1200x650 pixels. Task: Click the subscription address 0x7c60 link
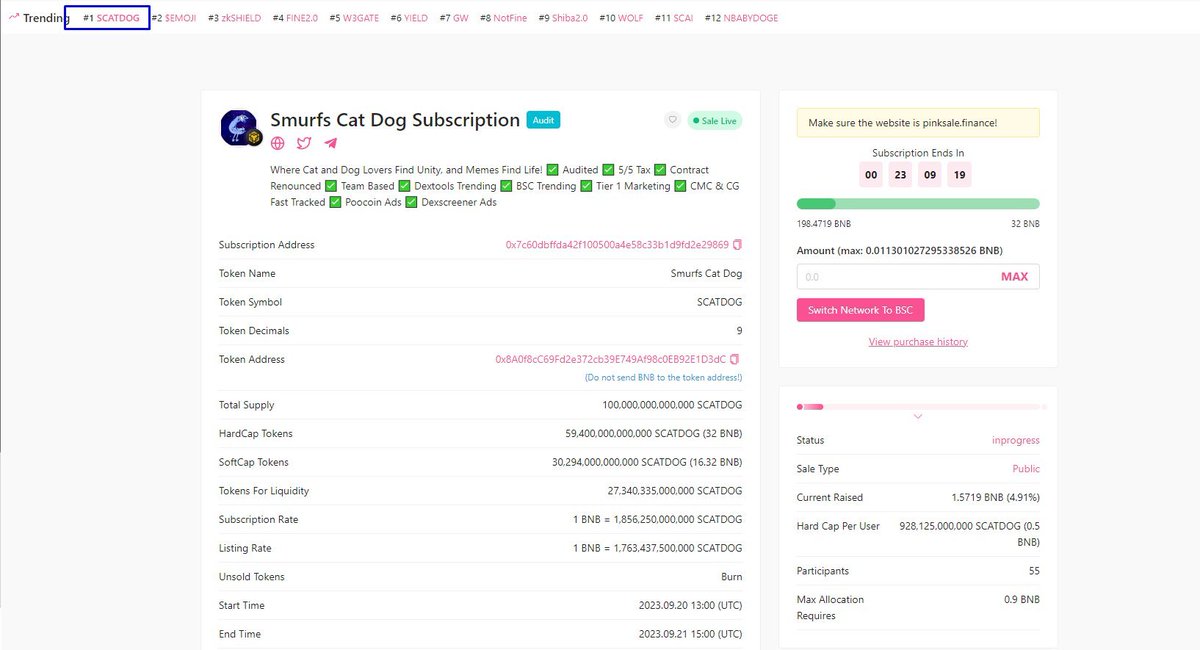(x=617, y=245)
